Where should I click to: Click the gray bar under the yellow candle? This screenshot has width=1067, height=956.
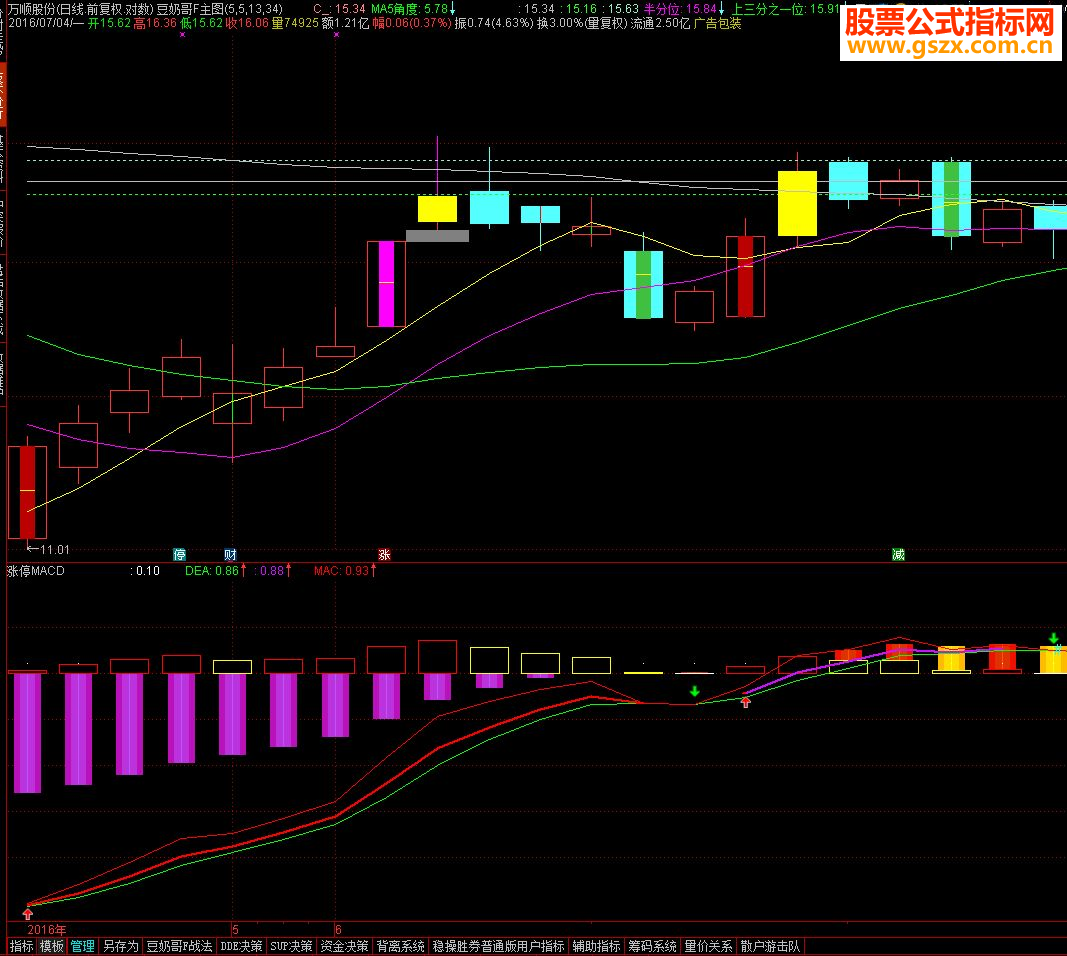437,236
